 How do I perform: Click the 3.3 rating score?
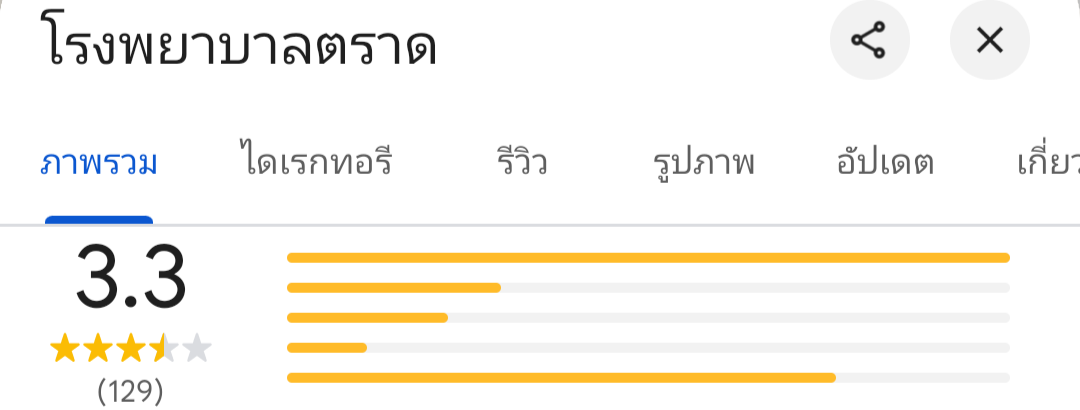pyautogui.click(x=131, y=280)
